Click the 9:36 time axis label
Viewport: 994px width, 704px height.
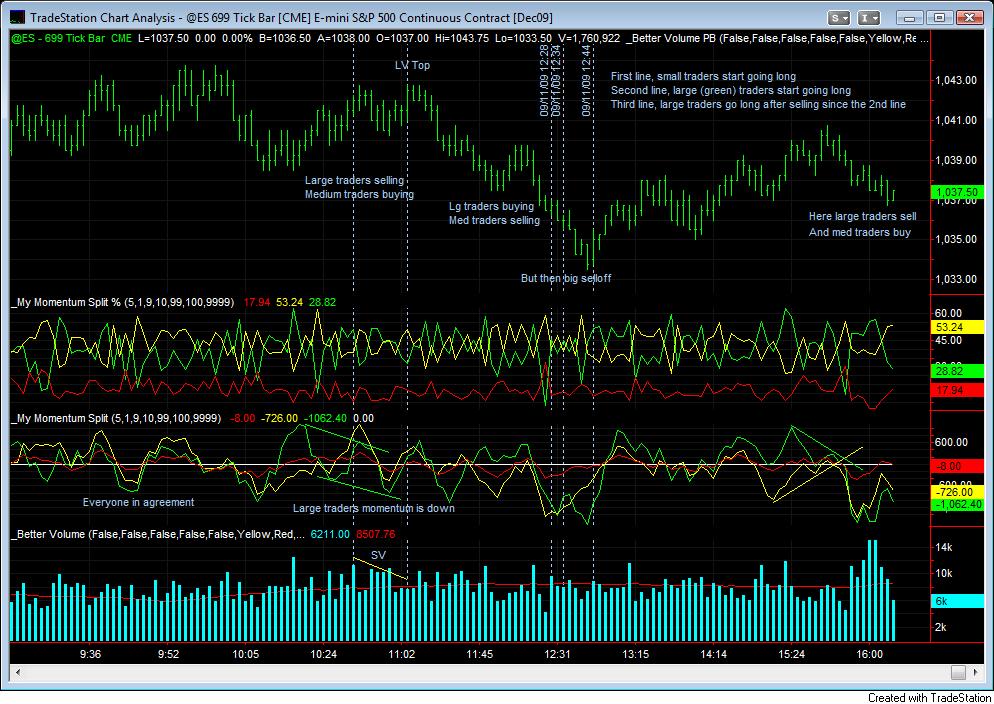91,655
